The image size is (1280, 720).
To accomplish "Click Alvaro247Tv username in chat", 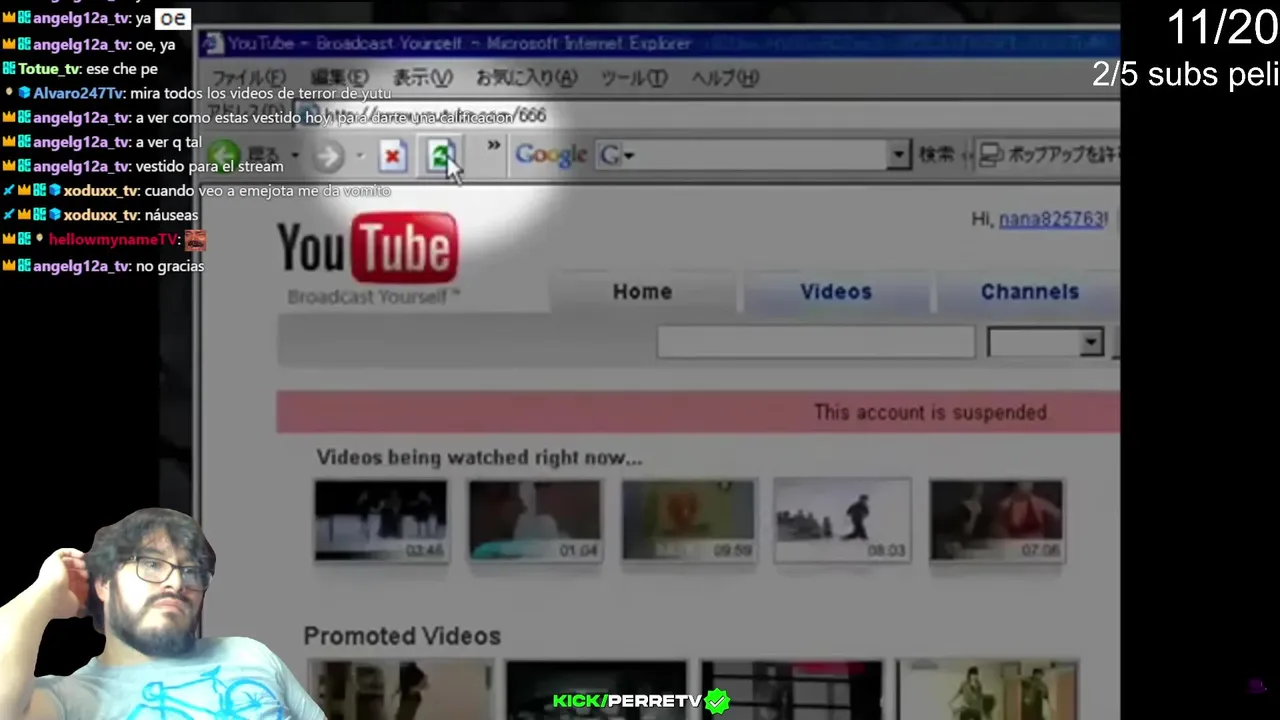I will coord(78,93).
